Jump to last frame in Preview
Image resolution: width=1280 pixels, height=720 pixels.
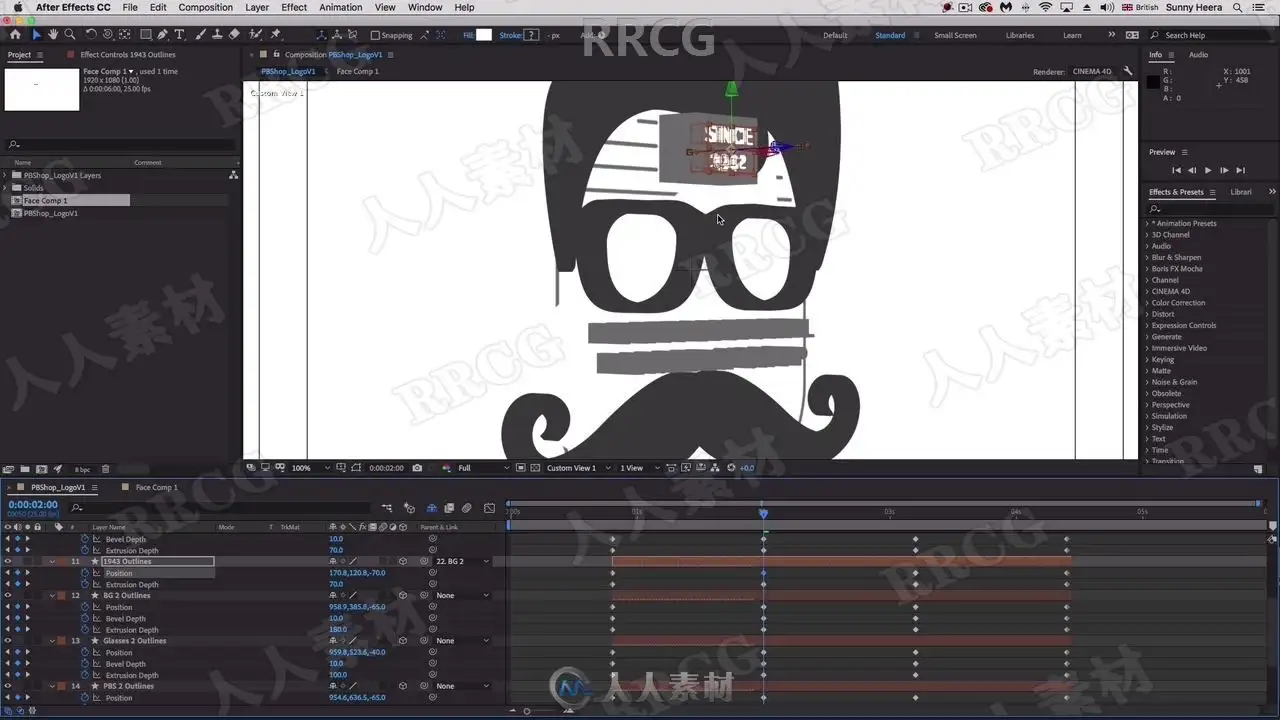click(1240, 171)
